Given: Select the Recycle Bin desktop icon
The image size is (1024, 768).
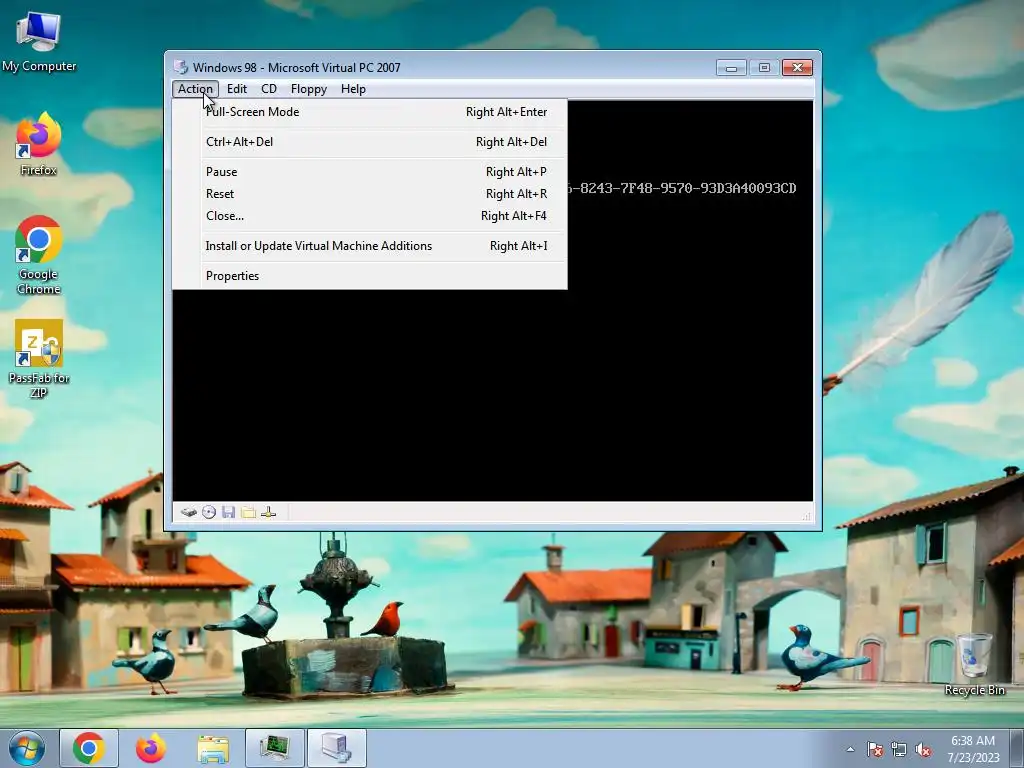Looking at the screenshot, I should [974, 665].
